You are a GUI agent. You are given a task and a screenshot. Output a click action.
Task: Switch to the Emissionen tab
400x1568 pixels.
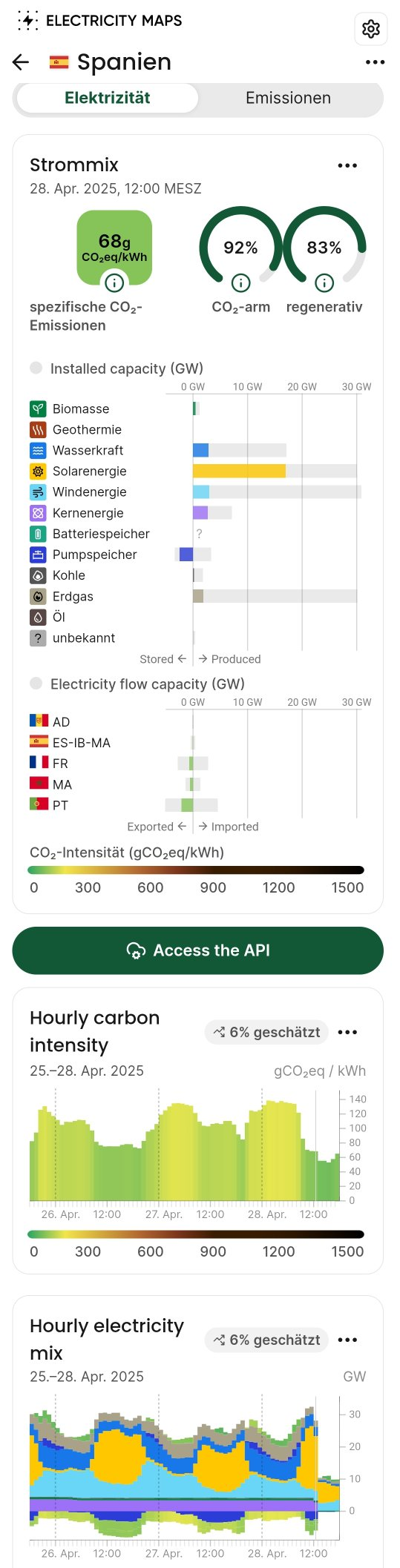pos(289,98)
